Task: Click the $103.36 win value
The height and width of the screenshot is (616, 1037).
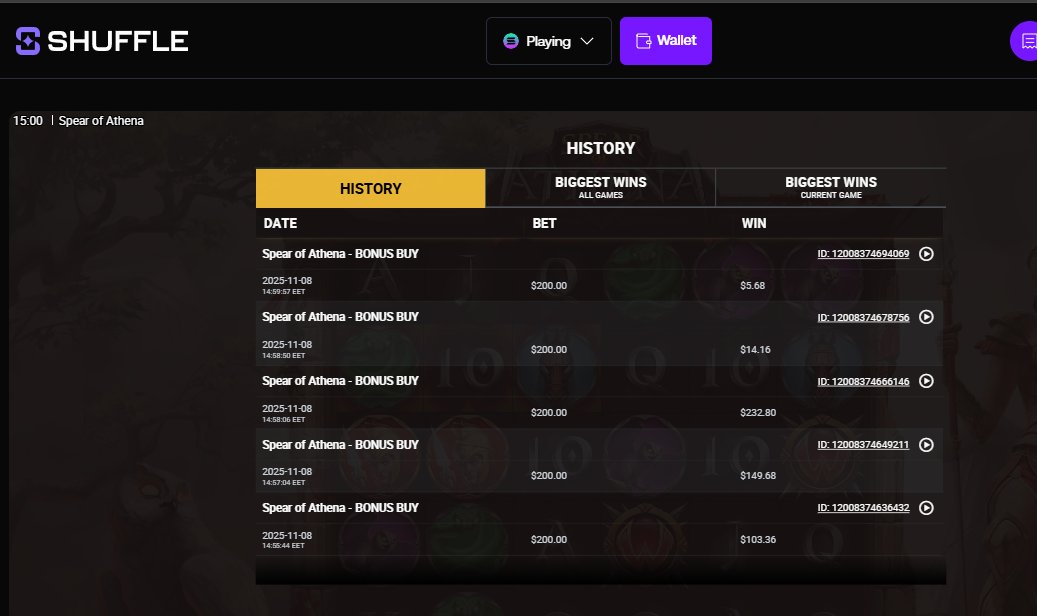Action: click(x=758, y=540)
